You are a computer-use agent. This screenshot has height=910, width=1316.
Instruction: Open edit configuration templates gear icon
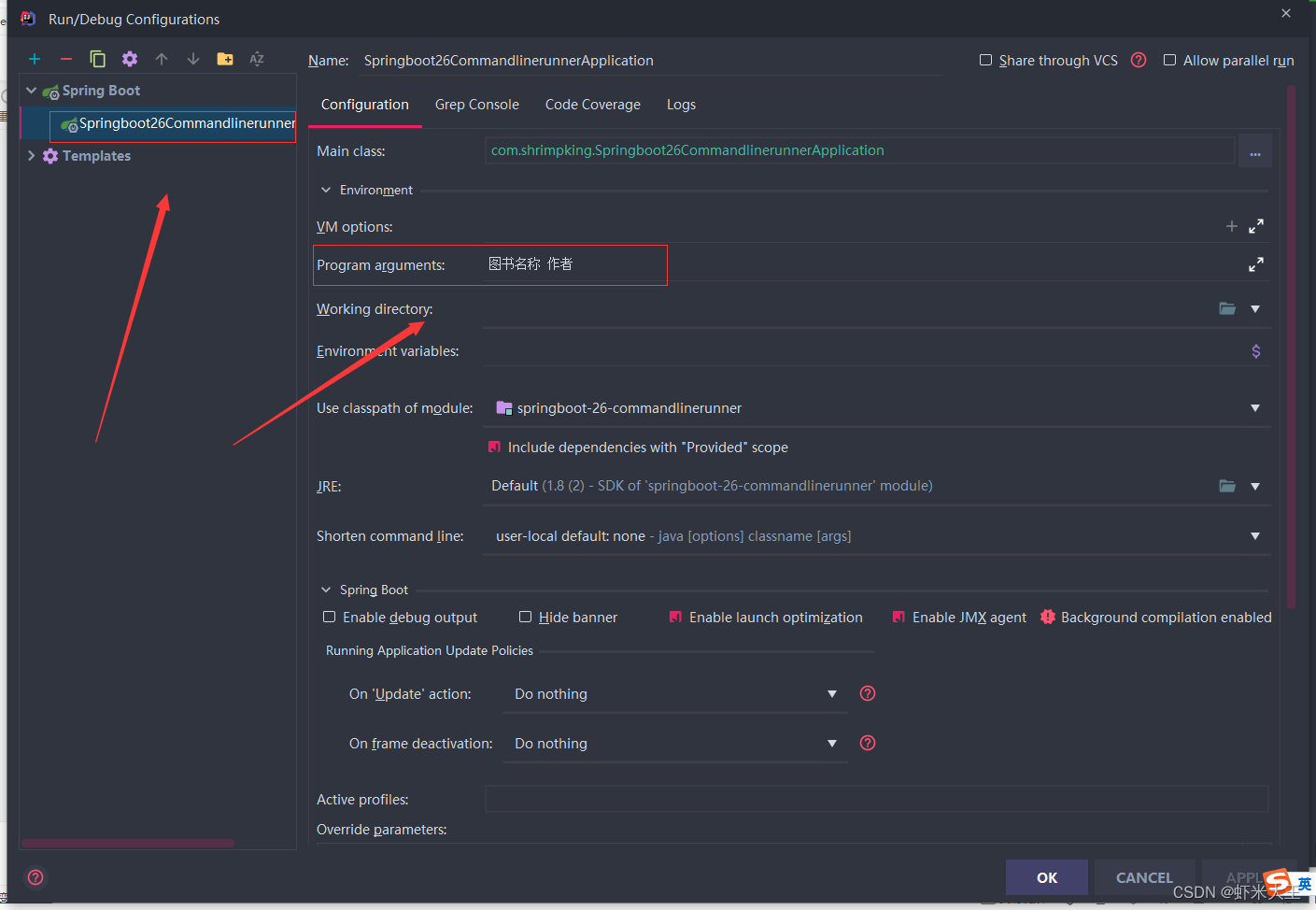coord(129,58)
